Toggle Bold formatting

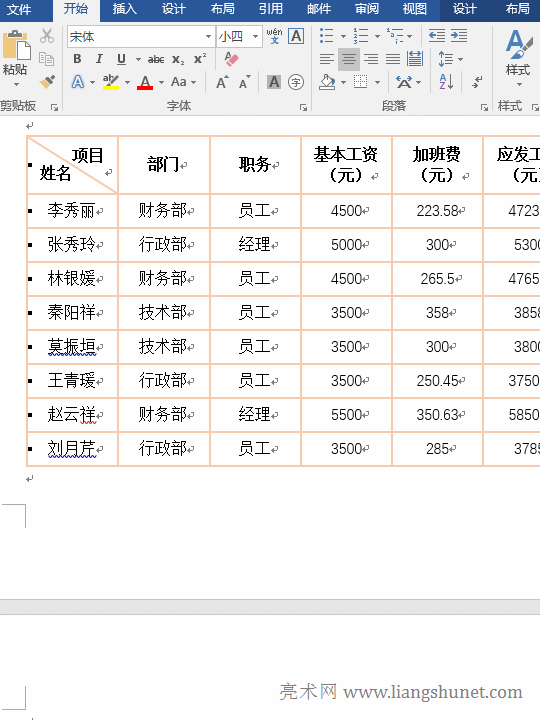click(77, 59)
